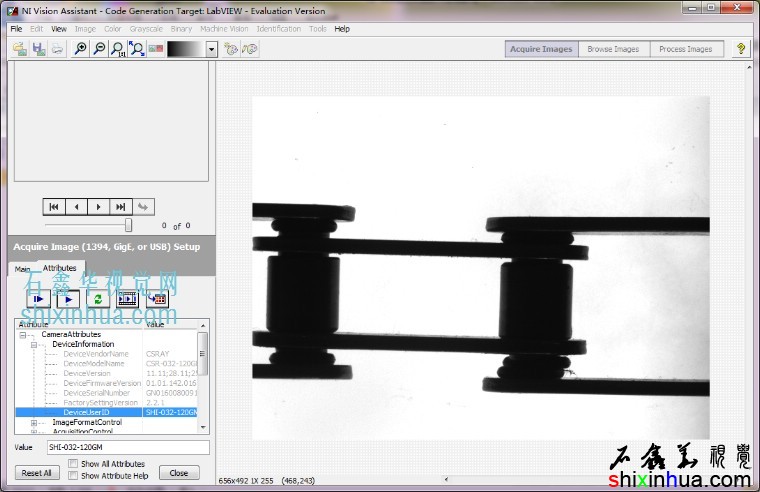
Task: Collapse the DeviceInformation tree node
Action: [33, 345]
